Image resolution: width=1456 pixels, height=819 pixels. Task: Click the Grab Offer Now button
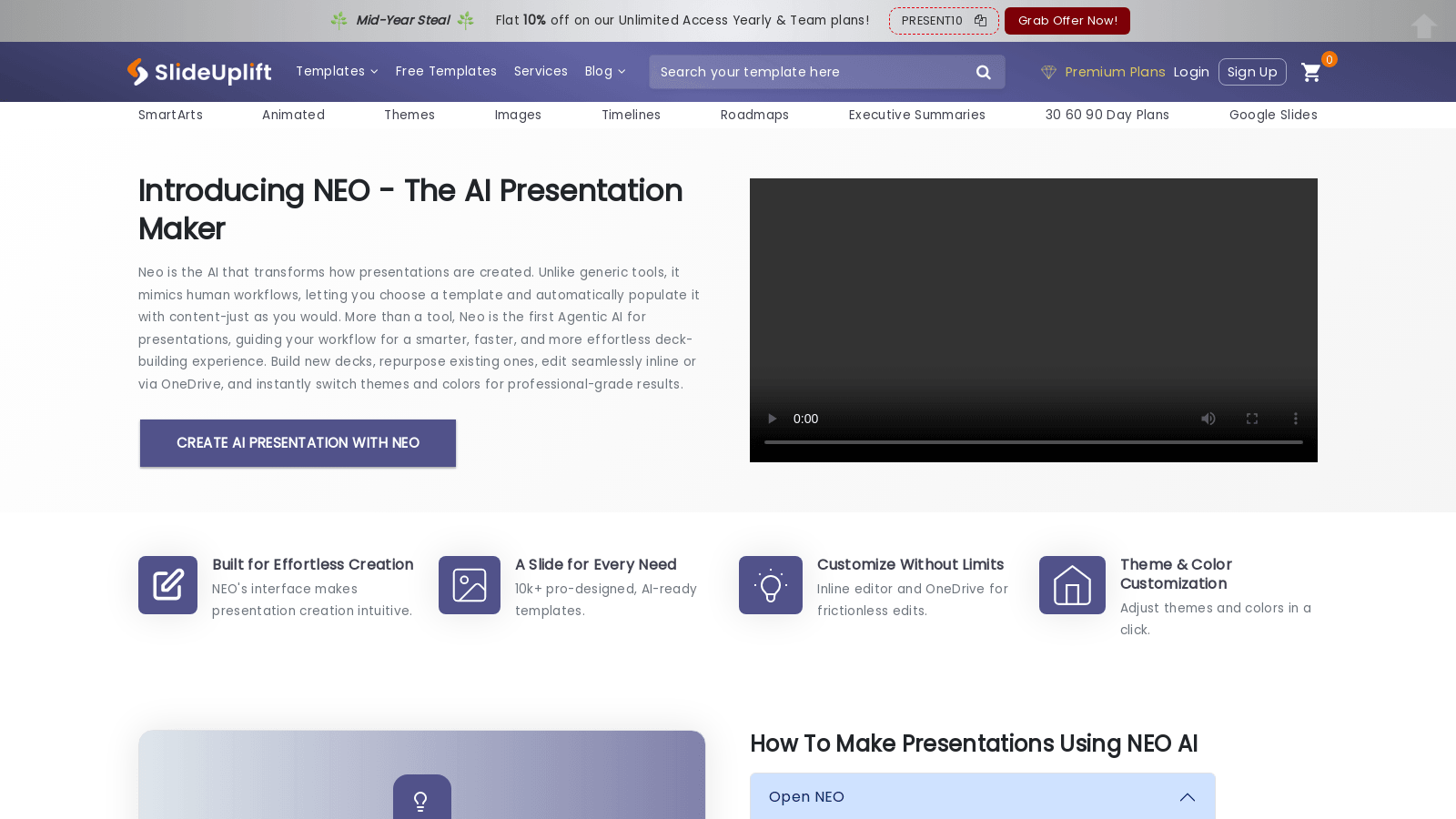(1067, 21)
